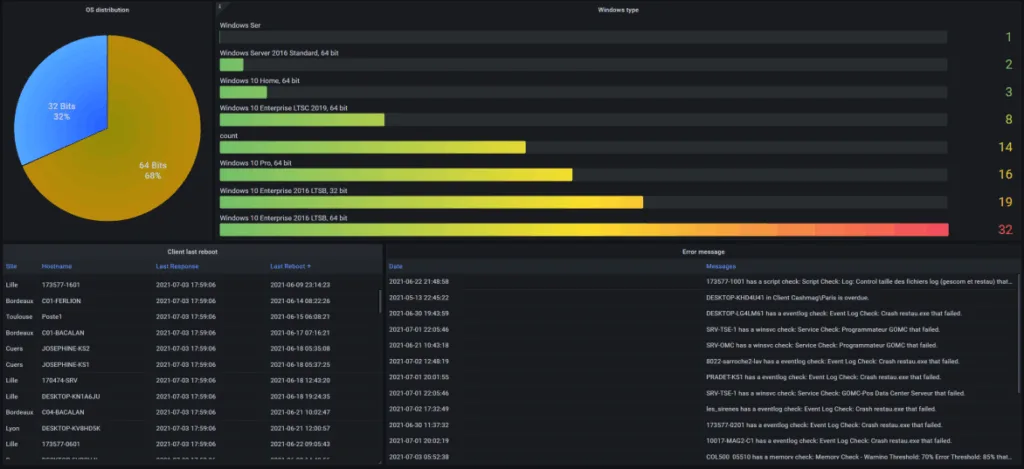Viewport: 1024px width, 469px height.
Task: Sort table by Site column header
Action: 12,267
